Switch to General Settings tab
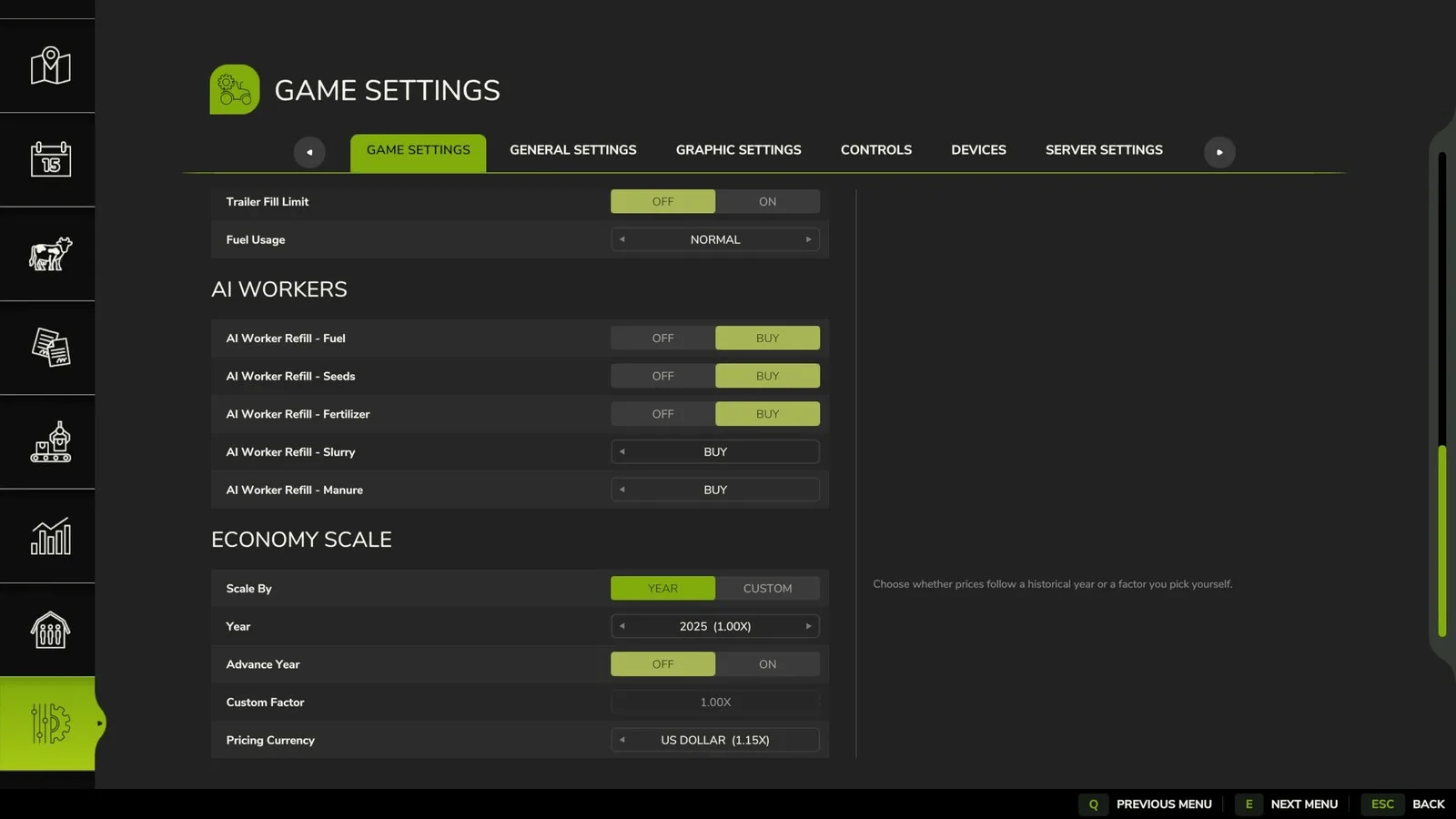This screenshot has width=1456, height=819. 572,150
